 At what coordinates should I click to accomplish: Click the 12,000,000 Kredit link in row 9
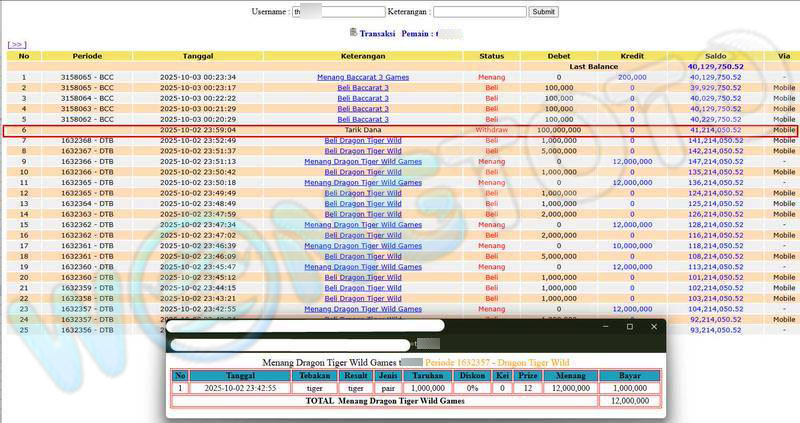631,161
